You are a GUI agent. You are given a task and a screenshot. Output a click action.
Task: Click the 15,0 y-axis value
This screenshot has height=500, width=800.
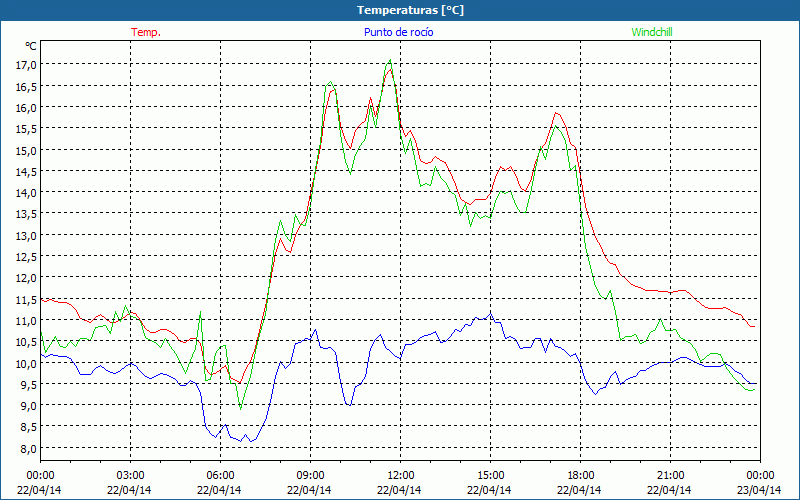pyautogui.click(x=28, y=149)
